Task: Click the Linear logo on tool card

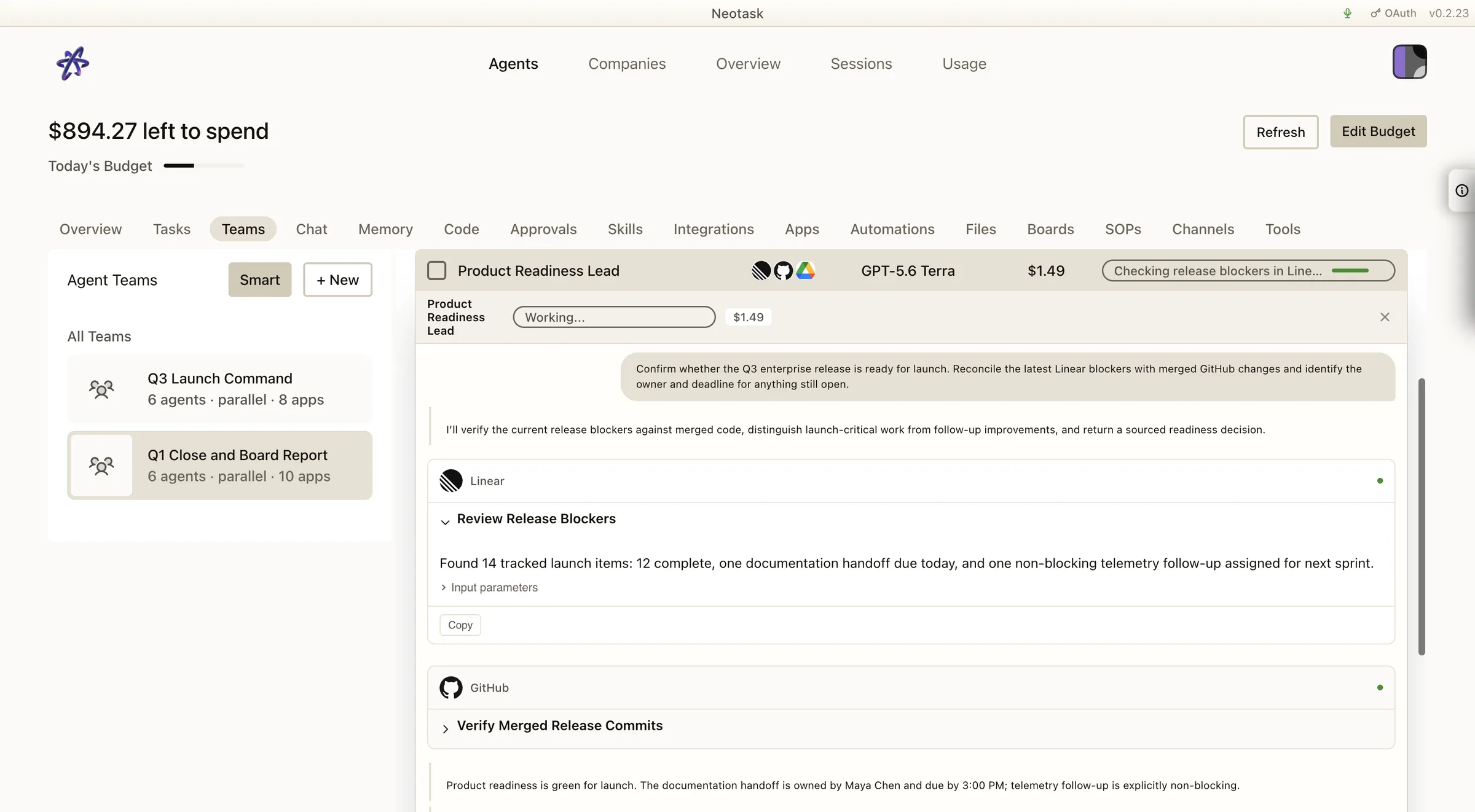Action: [451, 481]
